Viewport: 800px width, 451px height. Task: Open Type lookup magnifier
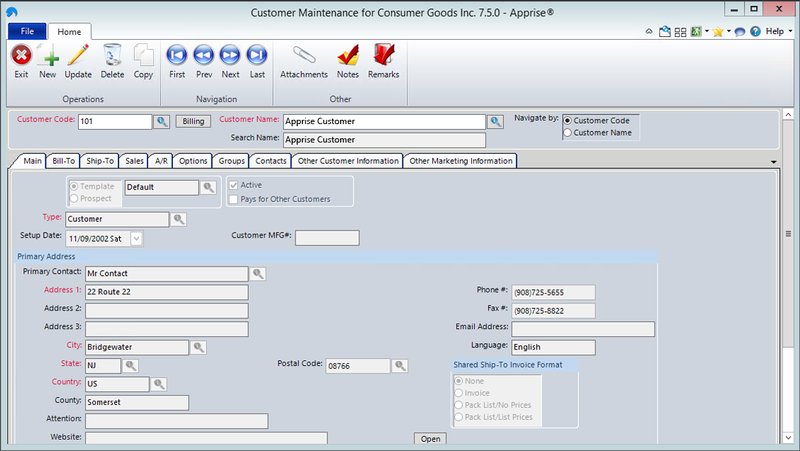tap(179, 219)
